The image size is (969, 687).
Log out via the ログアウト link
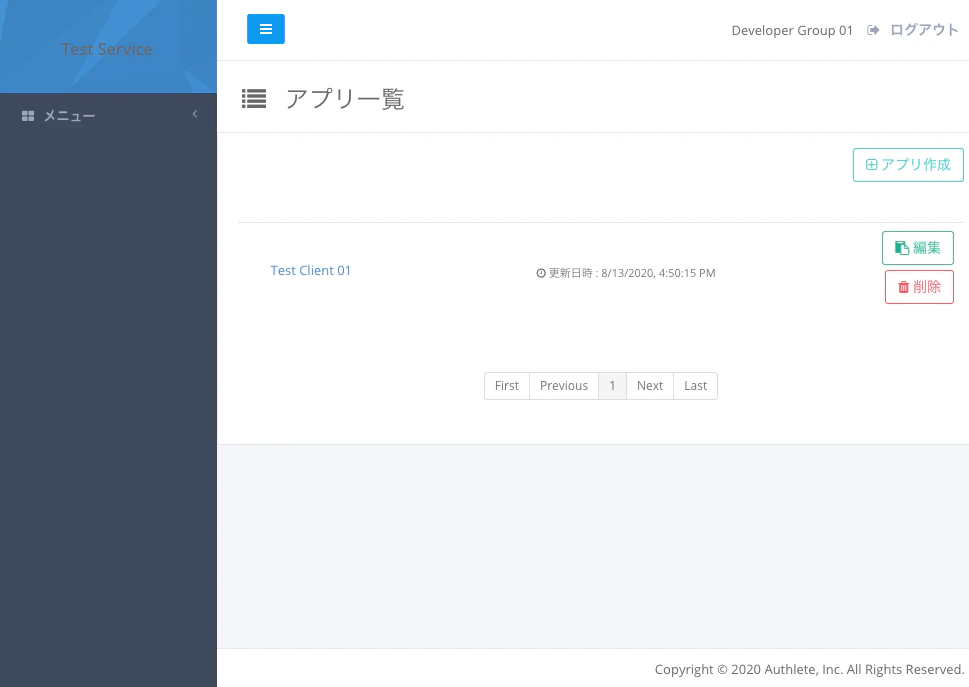pyautogui.click(x=923, y=30)
